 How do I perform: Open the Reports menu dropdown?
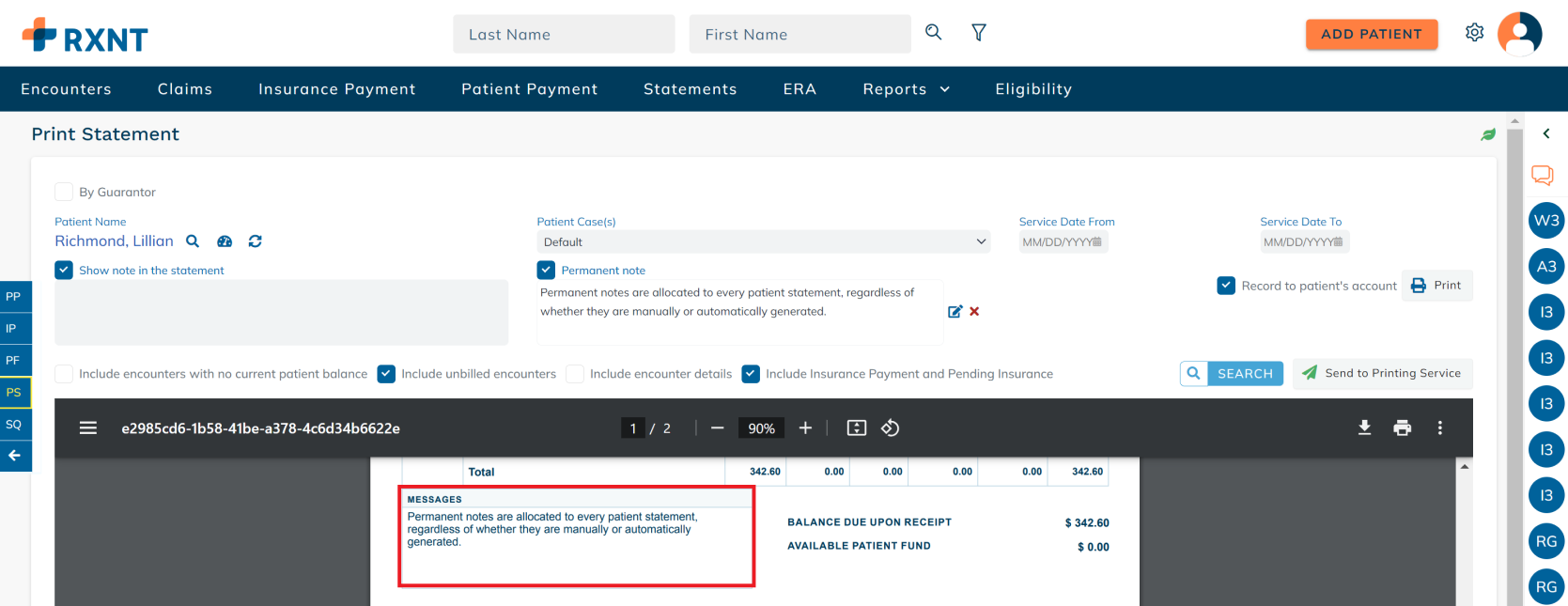(x=906, y=89)
